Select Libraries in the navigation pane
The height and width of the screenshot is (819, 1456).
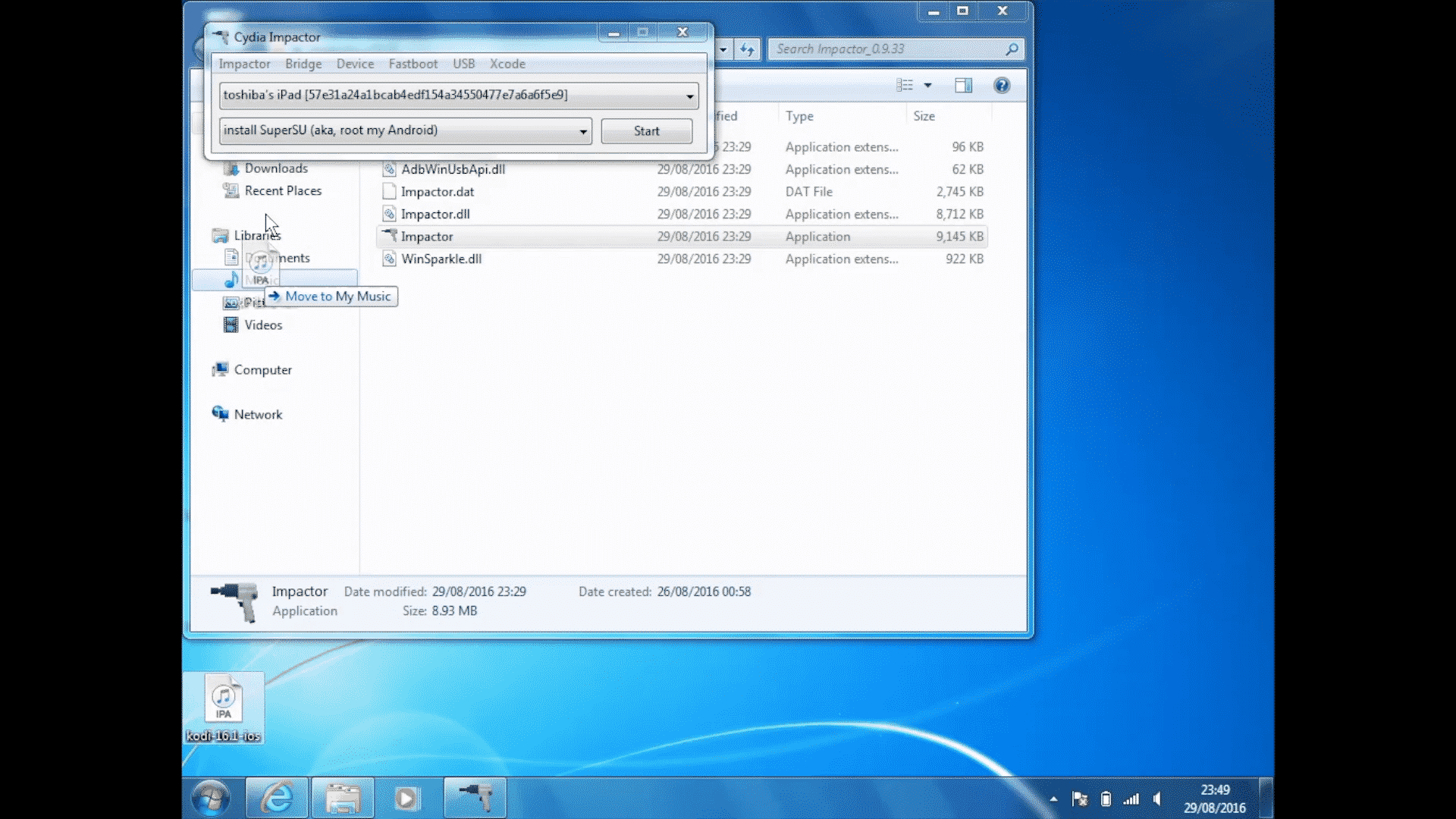click(257, 235)
